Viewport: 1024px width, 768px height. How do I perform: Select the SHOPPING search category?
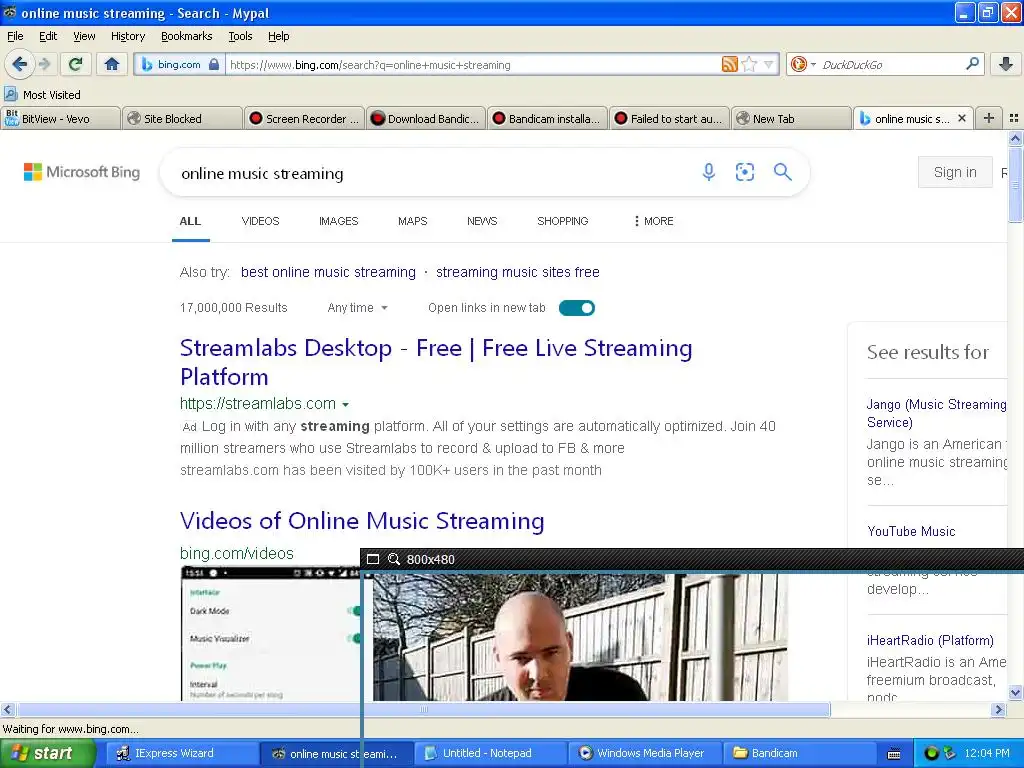click(562, 221)
